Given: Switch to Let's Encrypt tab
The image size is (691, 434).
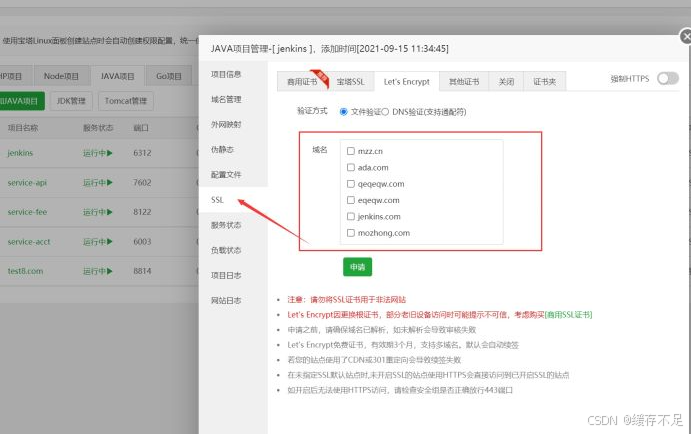Looking at the screenshot, I should click(407, 82).
